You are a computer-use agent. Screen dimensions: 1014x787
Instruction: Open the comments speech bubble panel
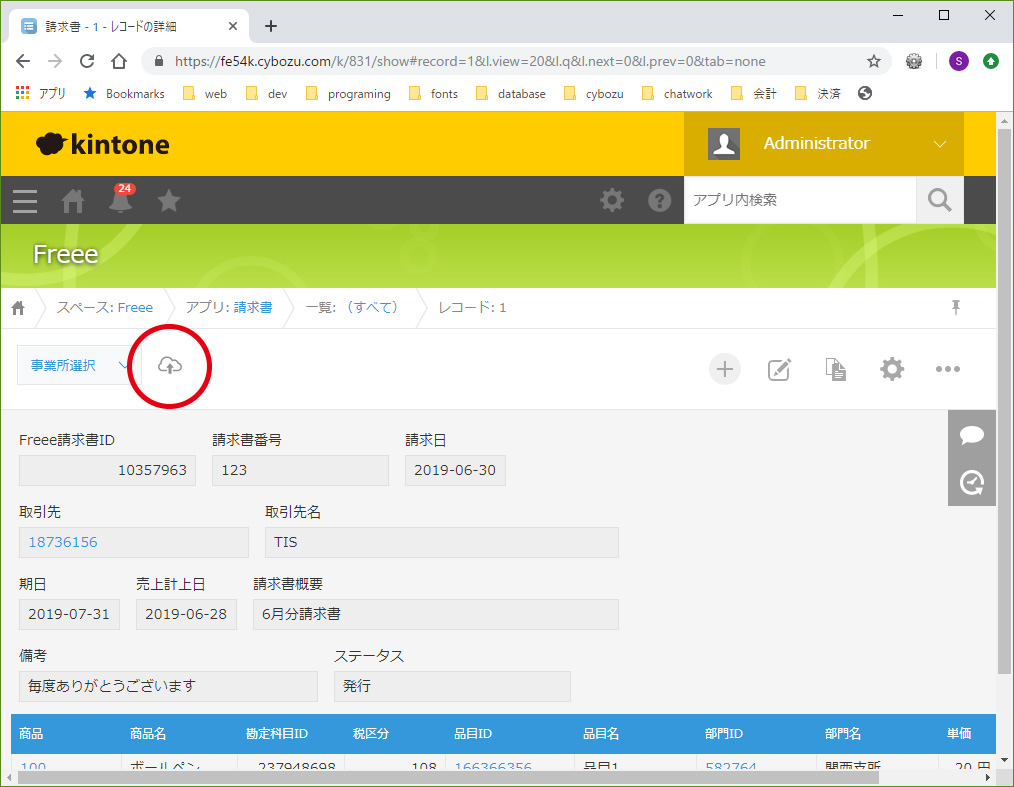[x=972, y=435]
